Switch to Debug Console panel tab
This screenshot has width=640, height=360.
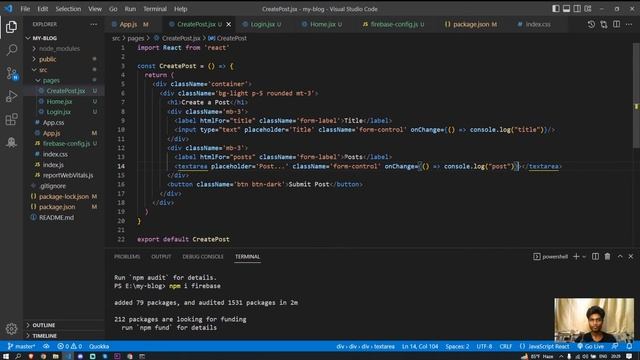(x=203, y=257)
